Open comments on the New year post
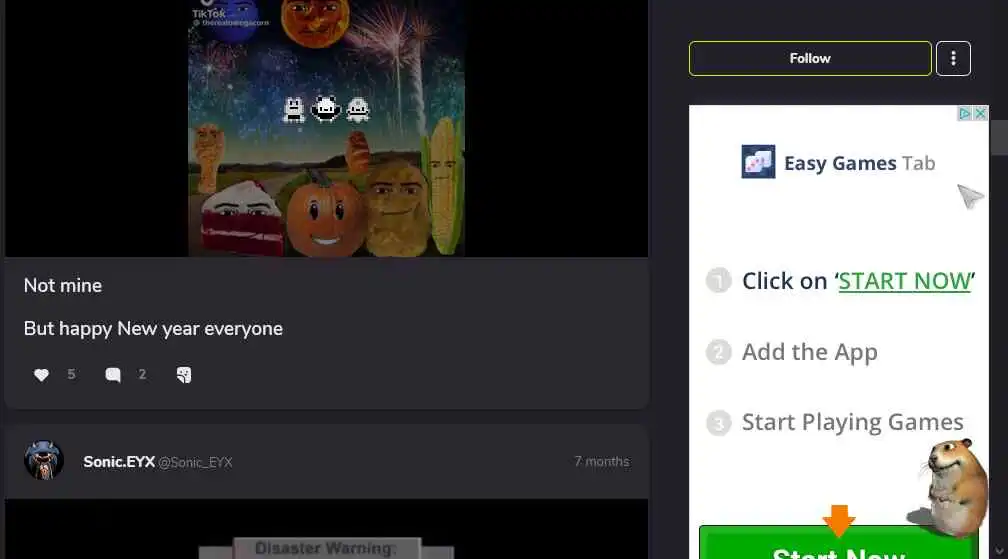This screenshot has width=1008, height=559. pos(113,375)
